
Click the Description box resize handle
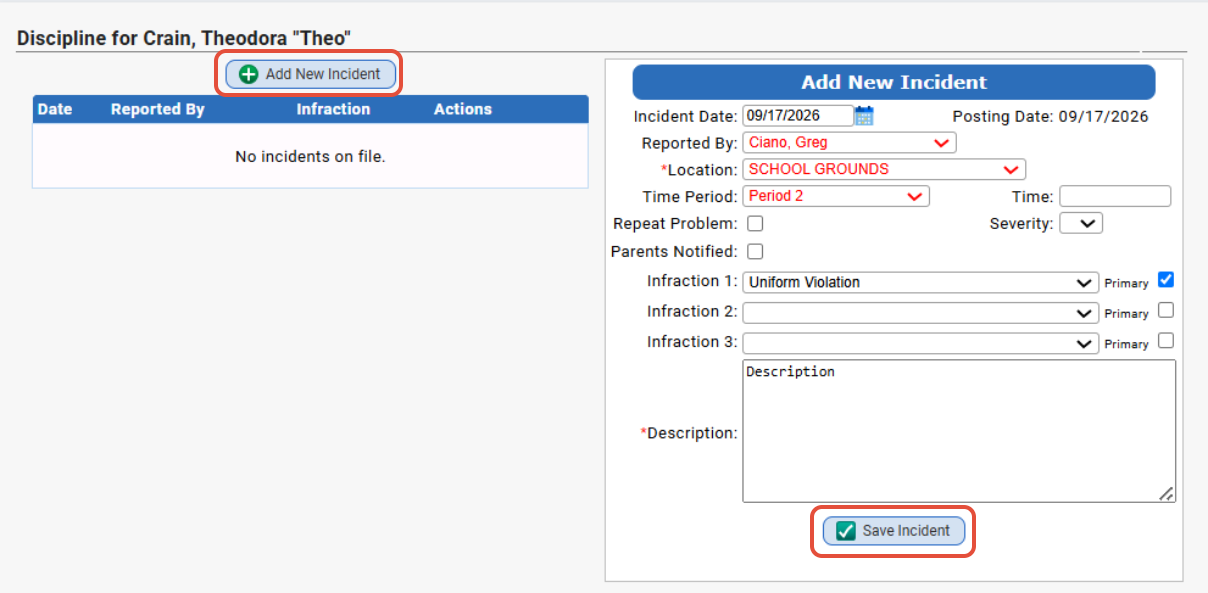(x=1166, y=493)
